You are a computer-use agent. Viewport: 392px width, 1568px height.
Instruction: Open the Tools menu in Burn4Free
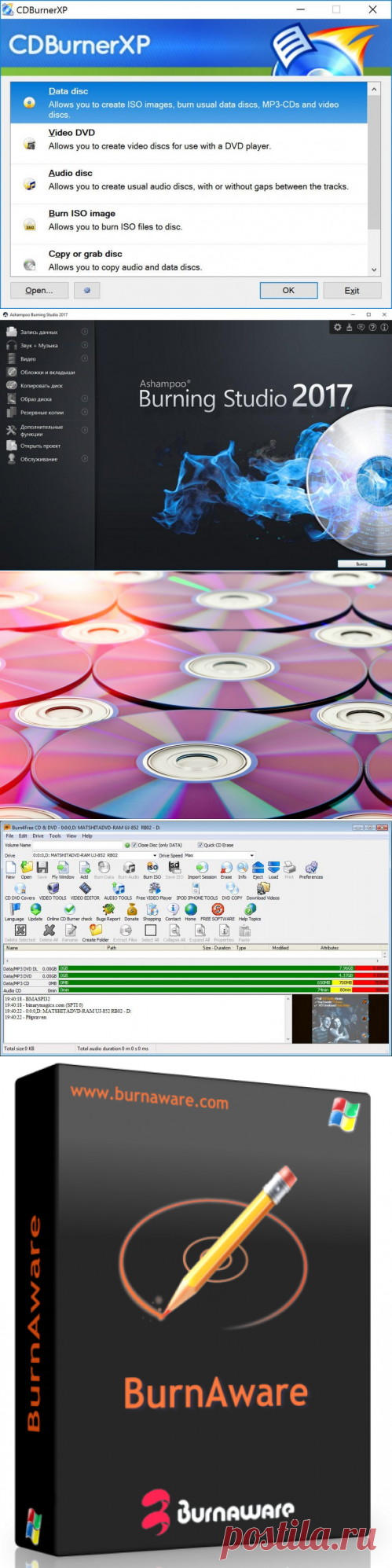tap(55, 835)
